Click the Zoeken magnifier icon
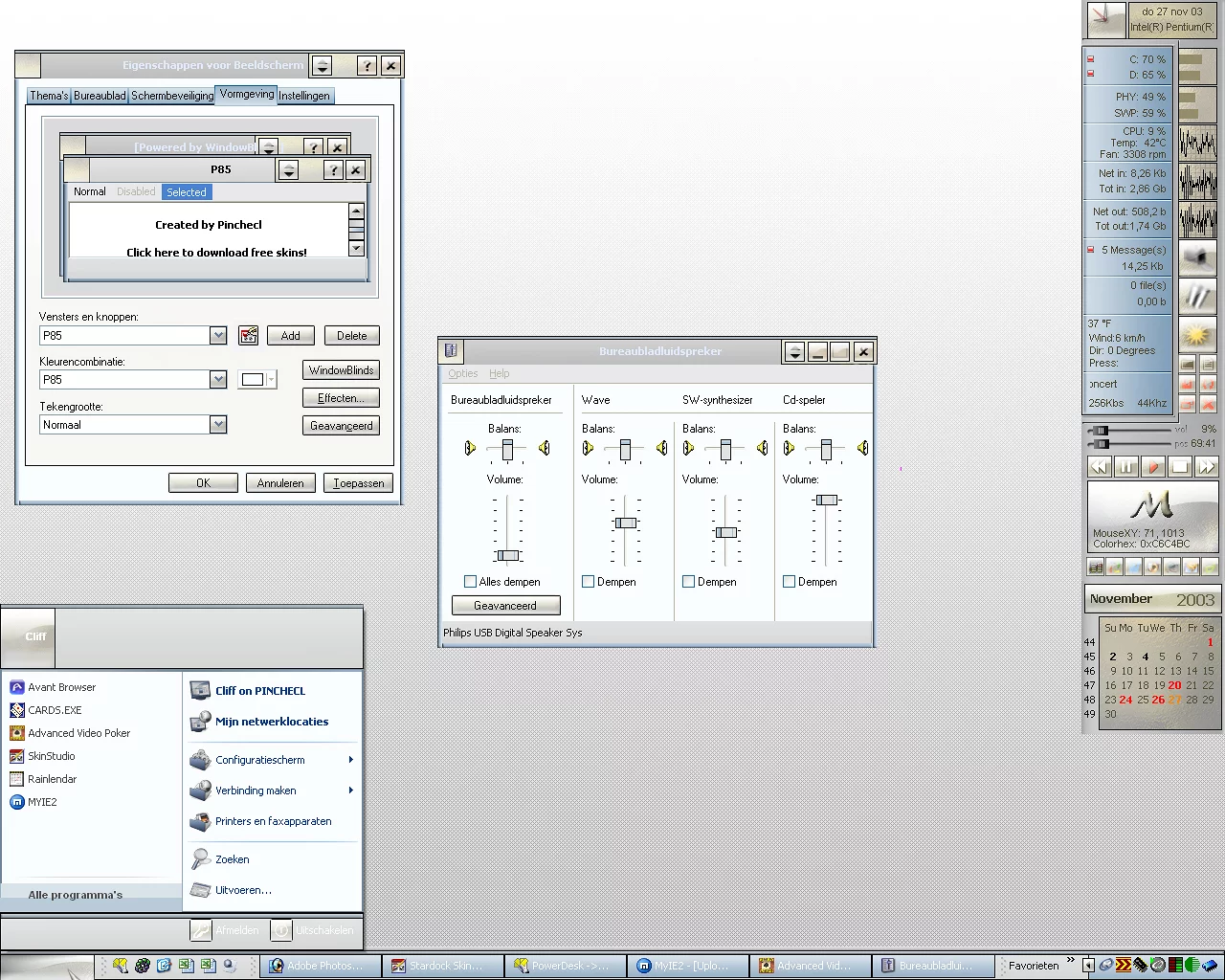This screenshot has width=1225, height=980. 200,859
